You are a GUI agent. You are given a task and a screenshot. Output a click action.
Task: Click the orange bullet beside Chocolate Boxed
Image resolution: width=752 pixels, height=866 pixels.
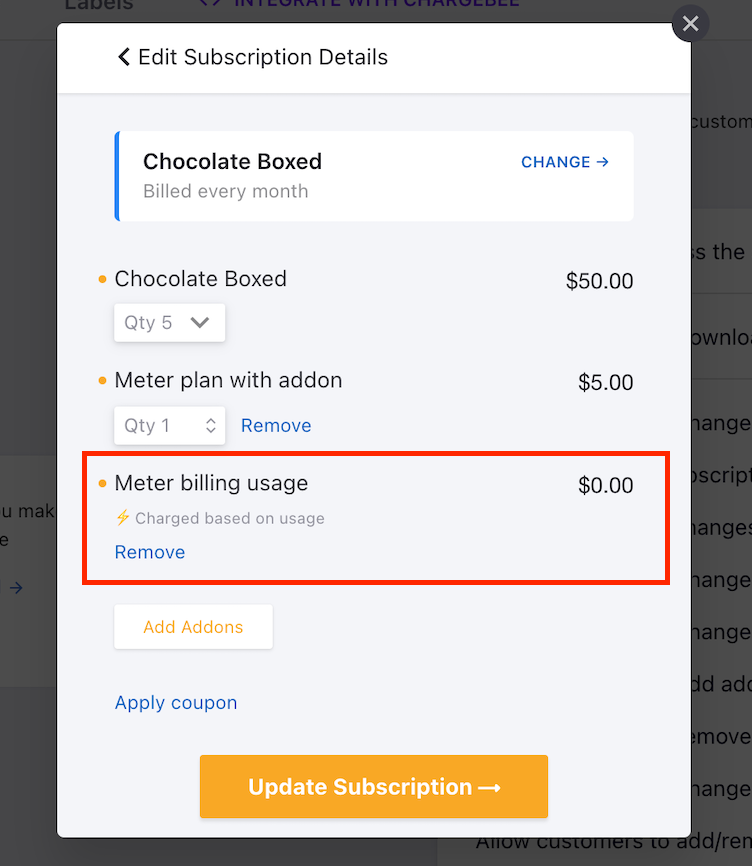pyautogui.click(x=102, y=279)
